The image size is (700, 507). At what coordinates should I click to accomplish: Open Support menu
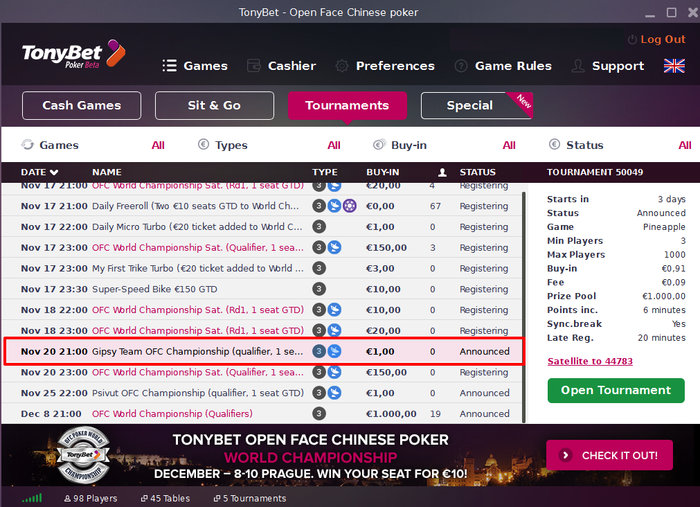(x=618, y=66)
